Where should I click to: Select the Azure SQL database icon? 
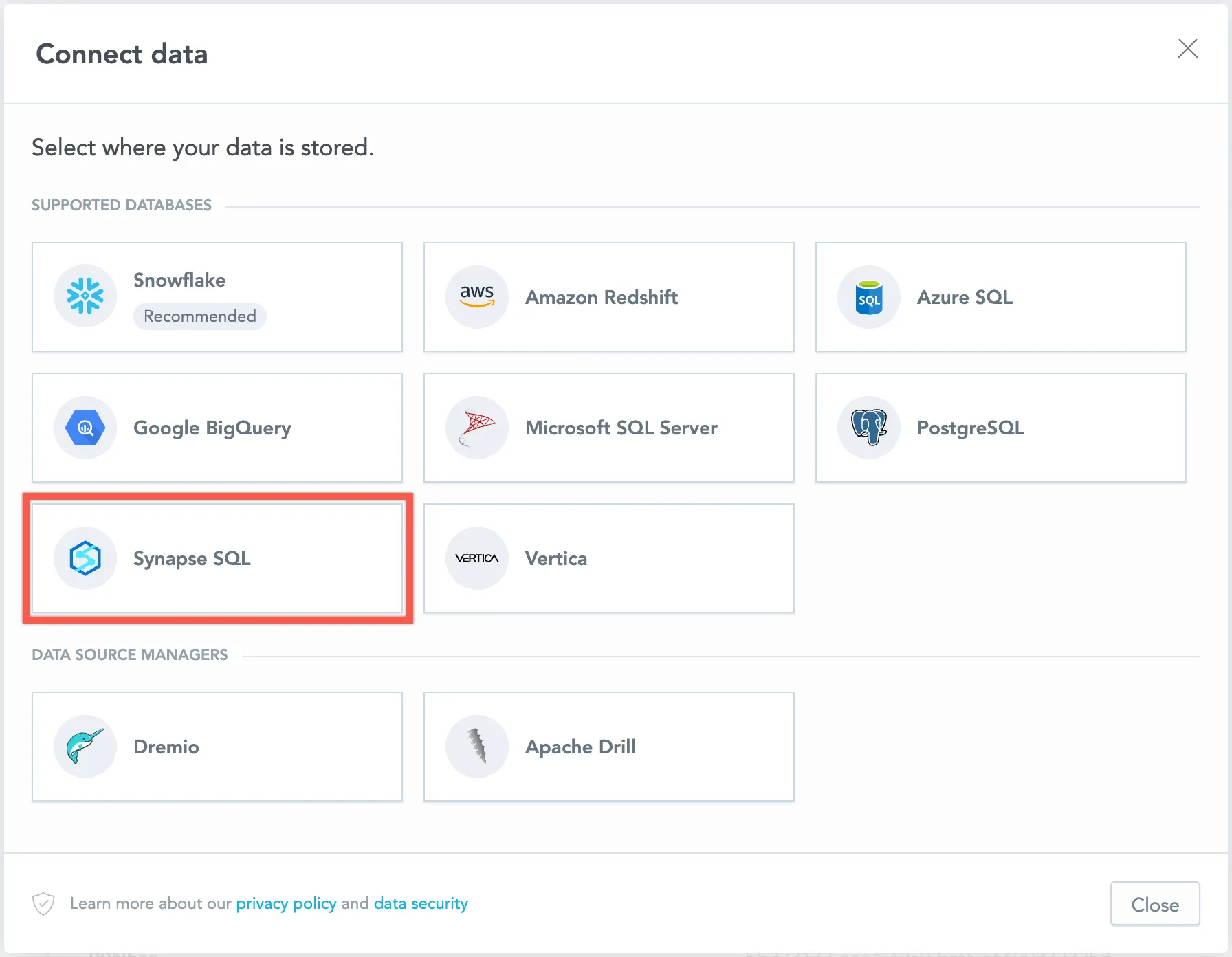868,296
